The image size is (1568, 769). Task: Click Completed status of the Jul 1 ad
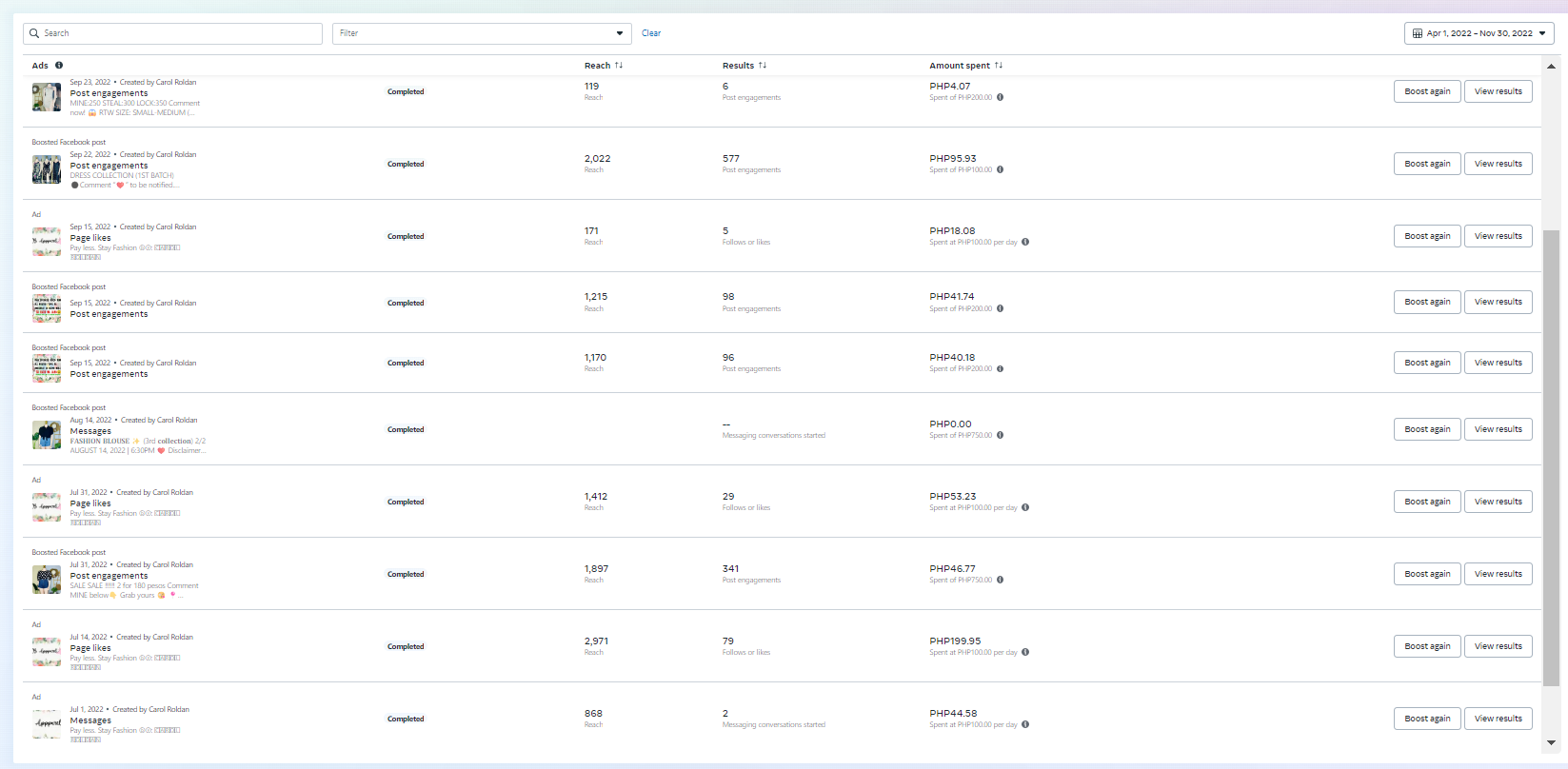(x=406, y=720)
